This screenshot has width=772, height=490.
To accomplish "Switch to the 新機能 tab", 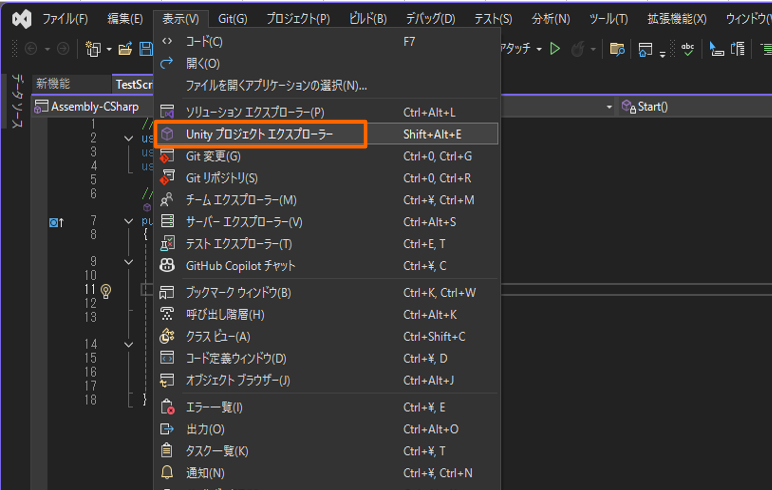I will pyautogui.click(x=53, y=84).
